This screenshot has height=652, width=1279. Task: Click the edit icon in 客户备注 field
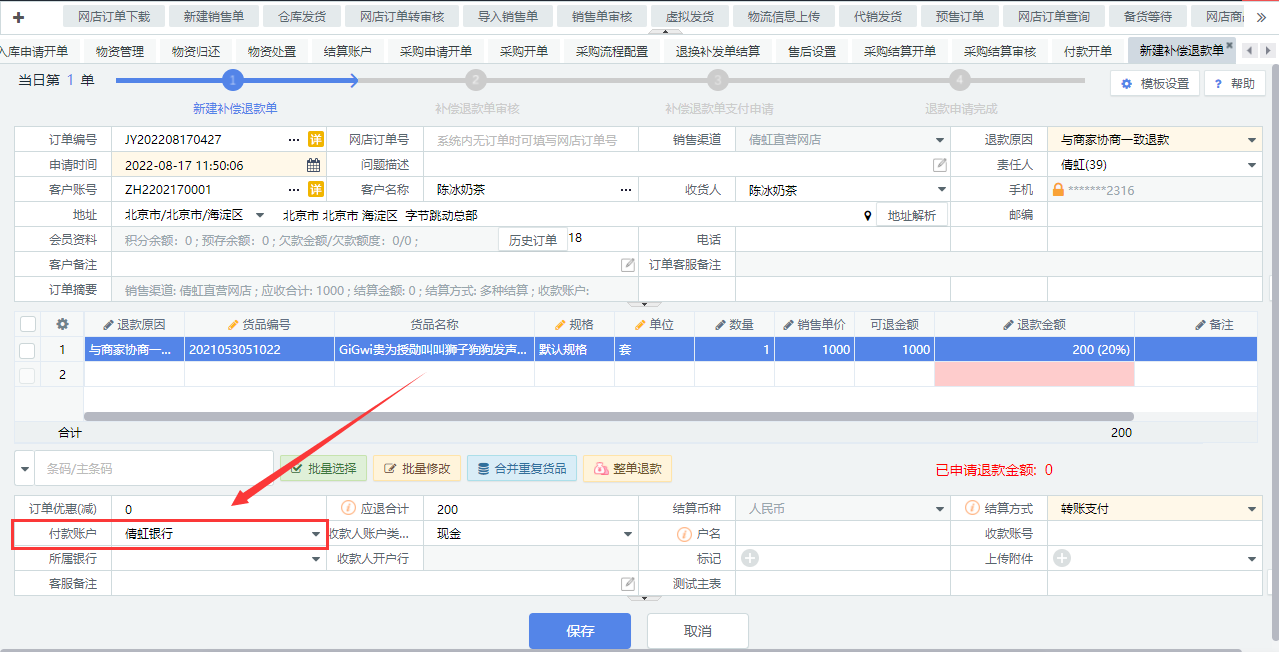628,265
